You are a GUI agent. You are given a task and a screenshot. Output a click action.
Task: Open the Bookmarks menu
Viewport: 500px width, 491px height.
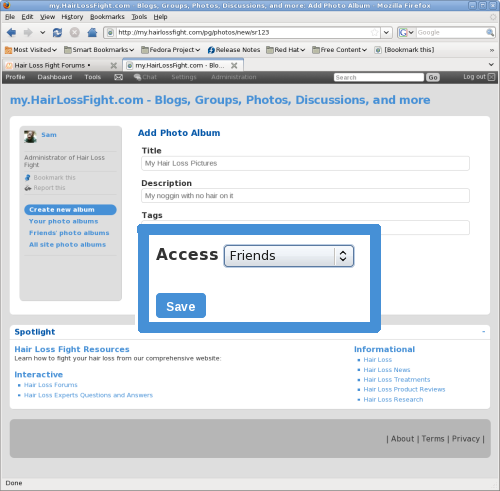(107, 17)
